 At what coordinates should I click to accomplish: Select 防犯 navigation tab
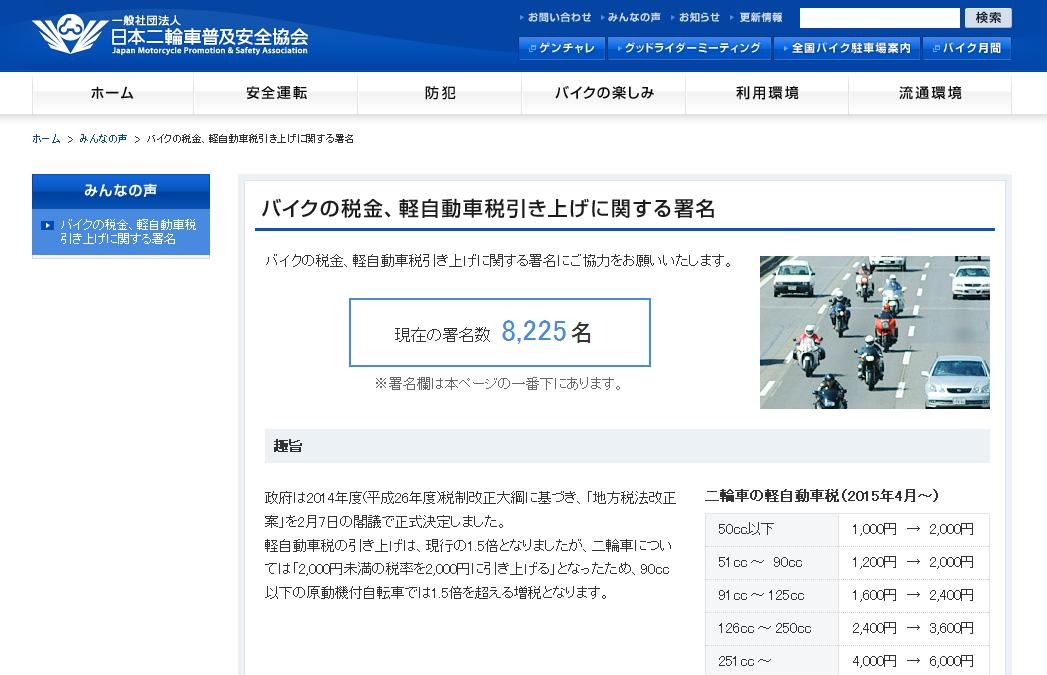(x=439, y=93)
